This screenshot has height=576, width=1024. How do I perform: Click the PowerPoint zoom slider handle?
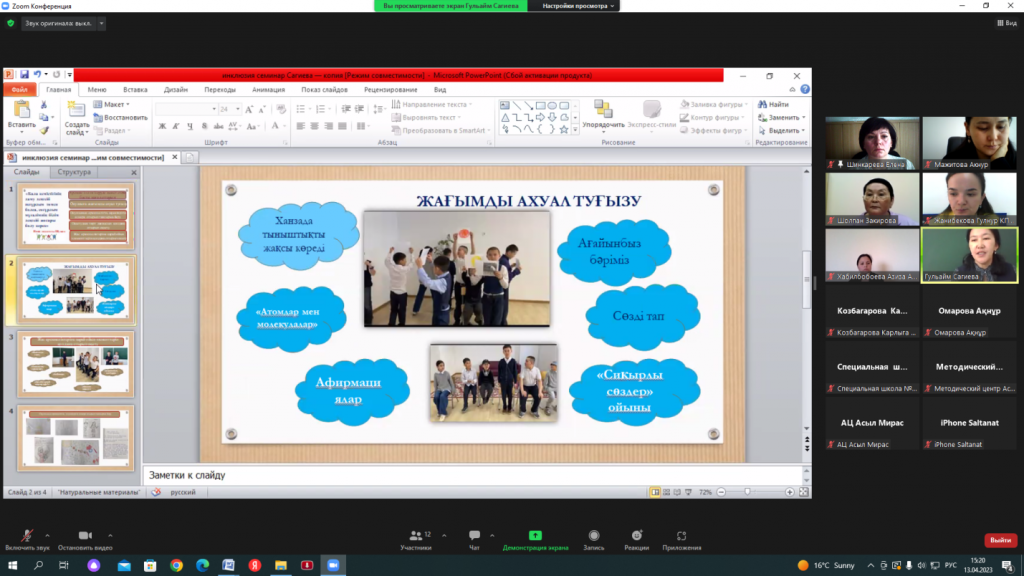(x=748, y=492)
